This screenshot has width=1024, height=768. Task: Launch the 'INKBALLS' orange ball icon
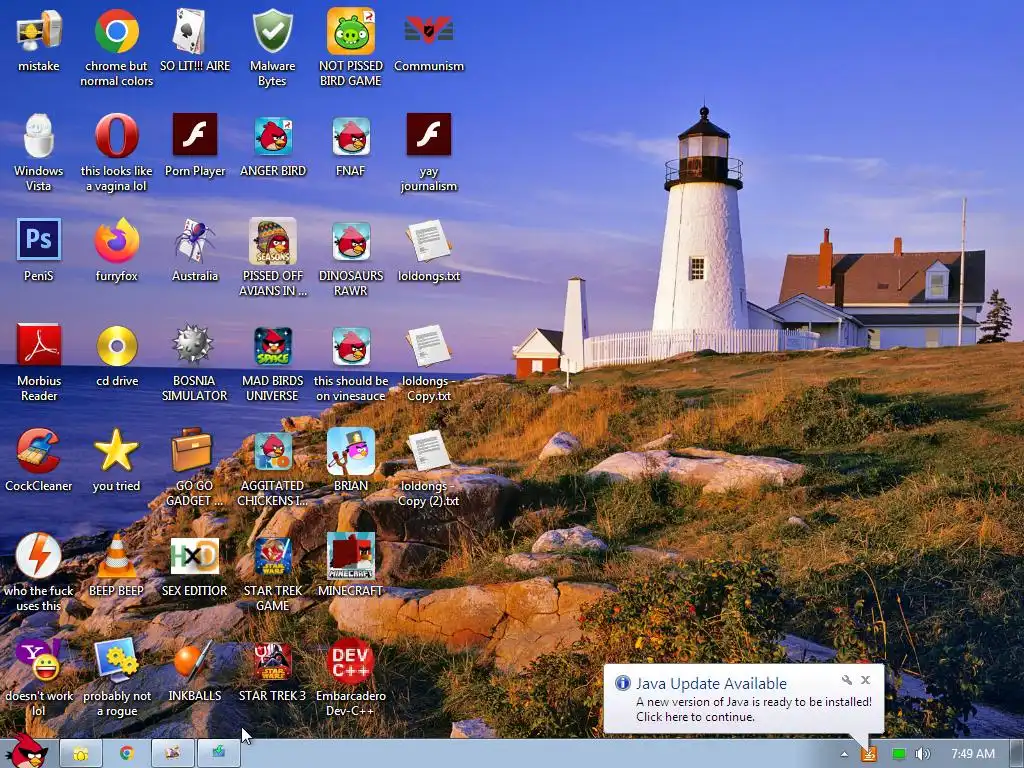193,660
